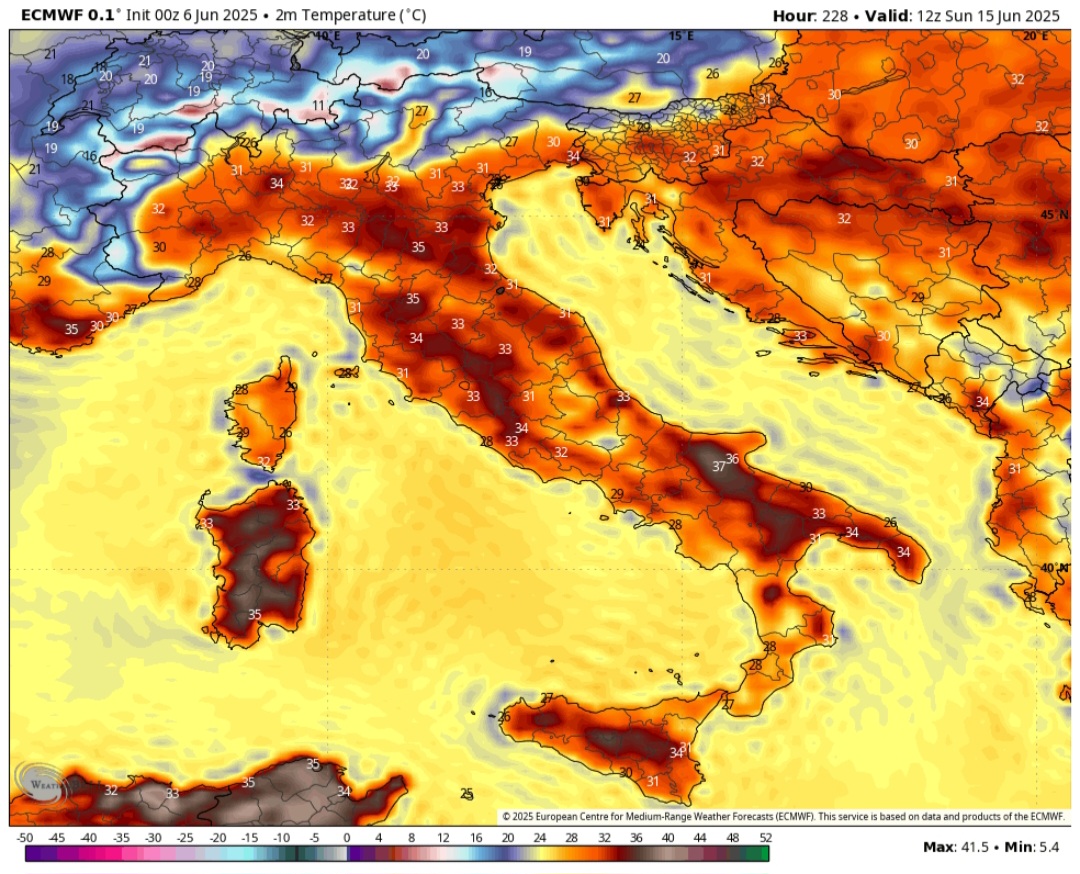Screen dimensions: 1080x874
Task: Click the 0 label on the color scale
Action: [346, 837]
